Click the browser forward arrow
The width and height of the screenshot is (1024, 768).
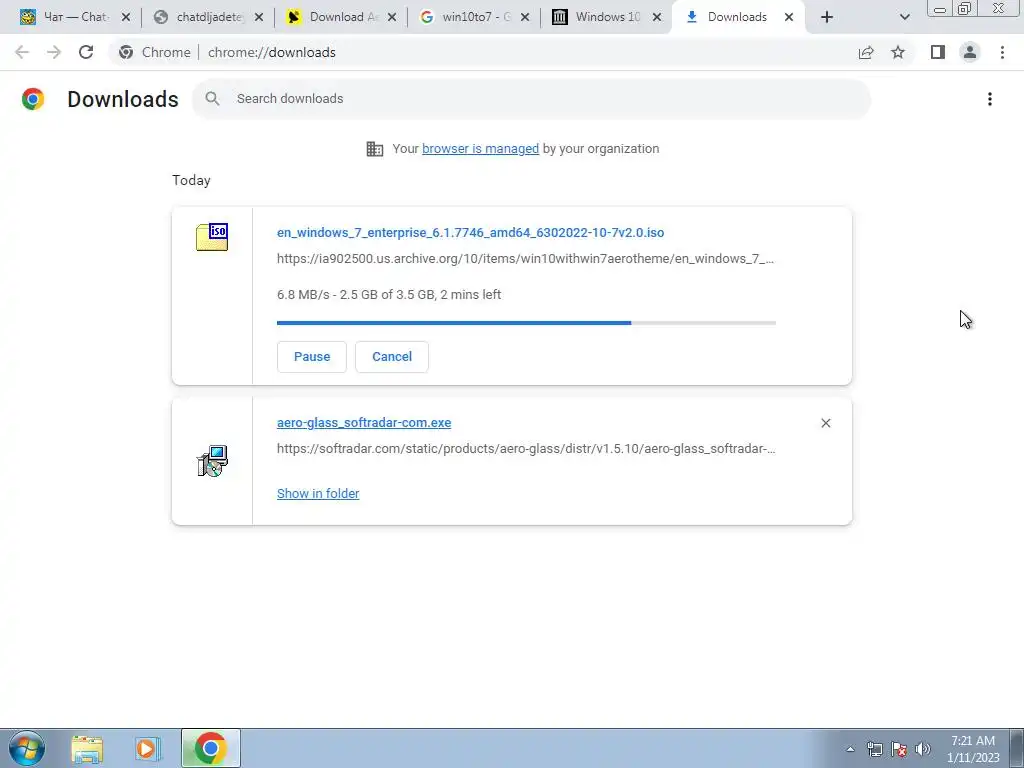tap(54, 52)
